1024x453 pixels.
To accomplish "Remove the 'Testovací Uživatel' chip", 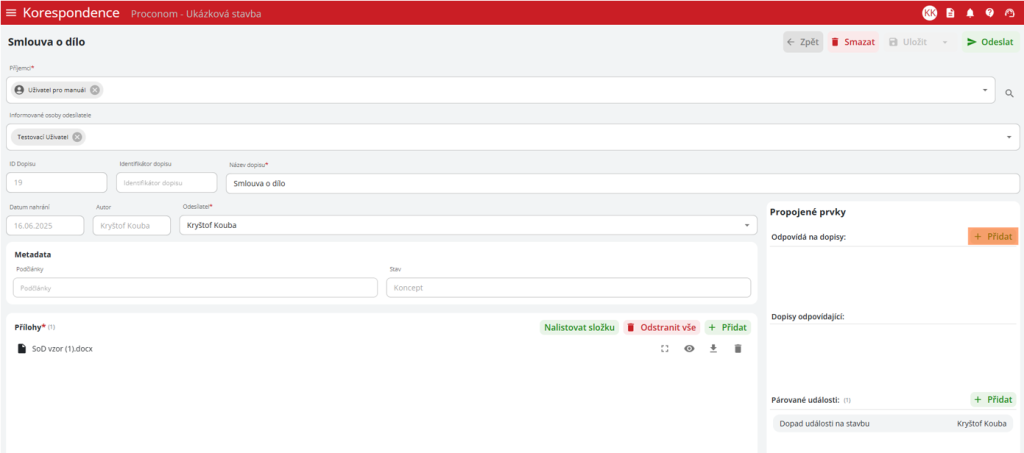I will tap(78, 137).
